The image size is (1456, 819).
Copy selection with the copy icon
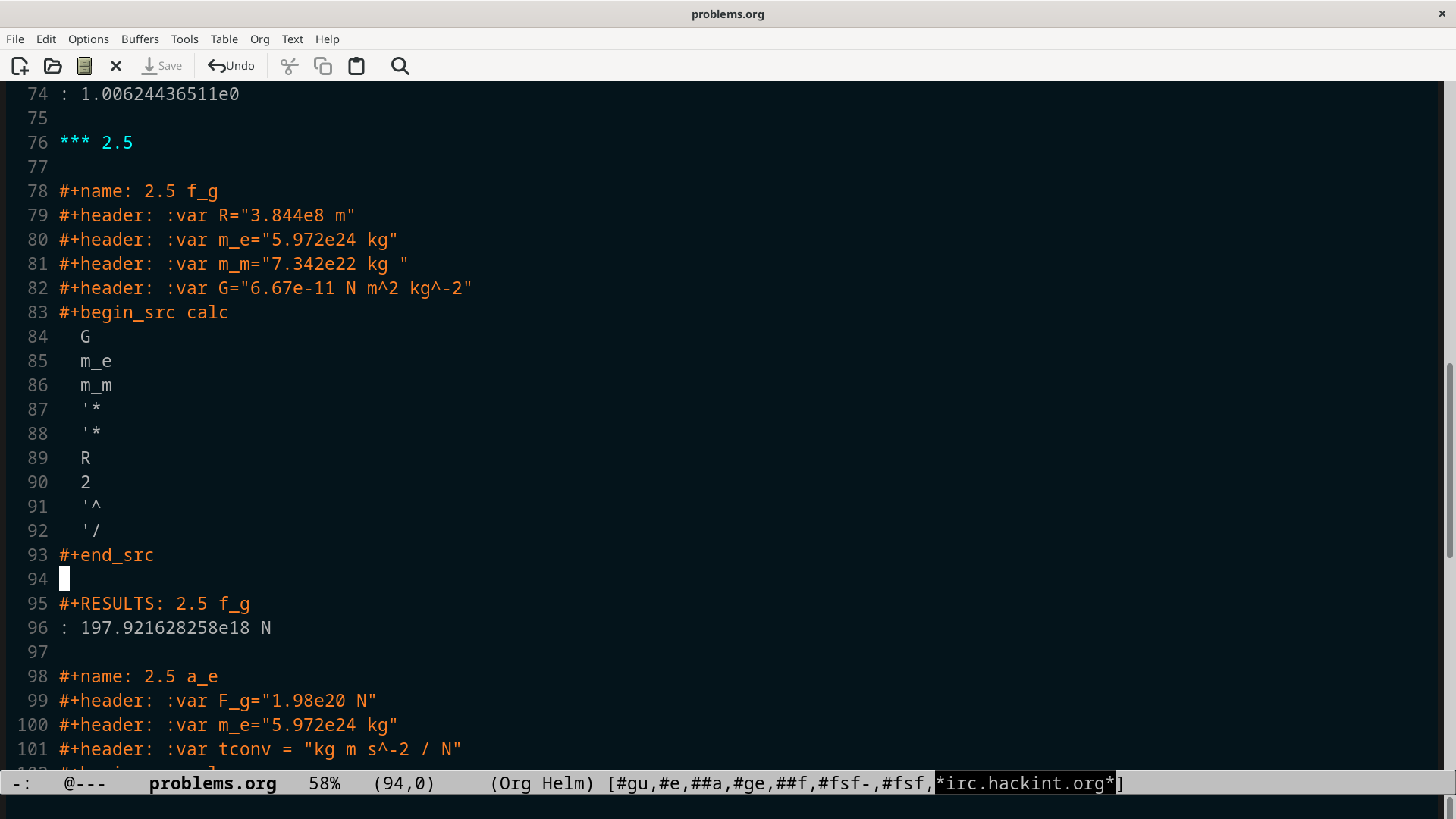pyautogui.click(x=323, y=66)
